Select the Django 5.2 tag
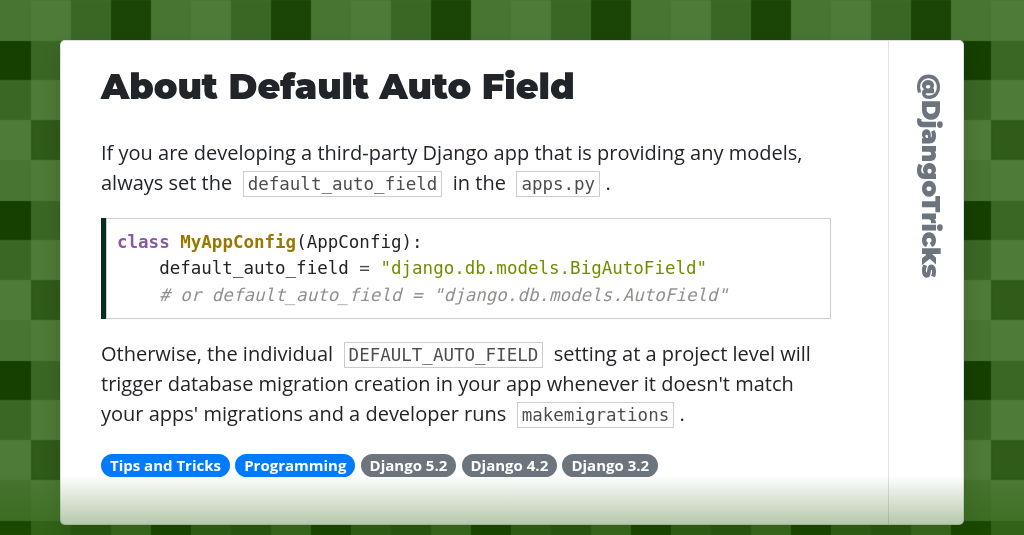Screen dimensions: 1024x535 coord(408,466)
